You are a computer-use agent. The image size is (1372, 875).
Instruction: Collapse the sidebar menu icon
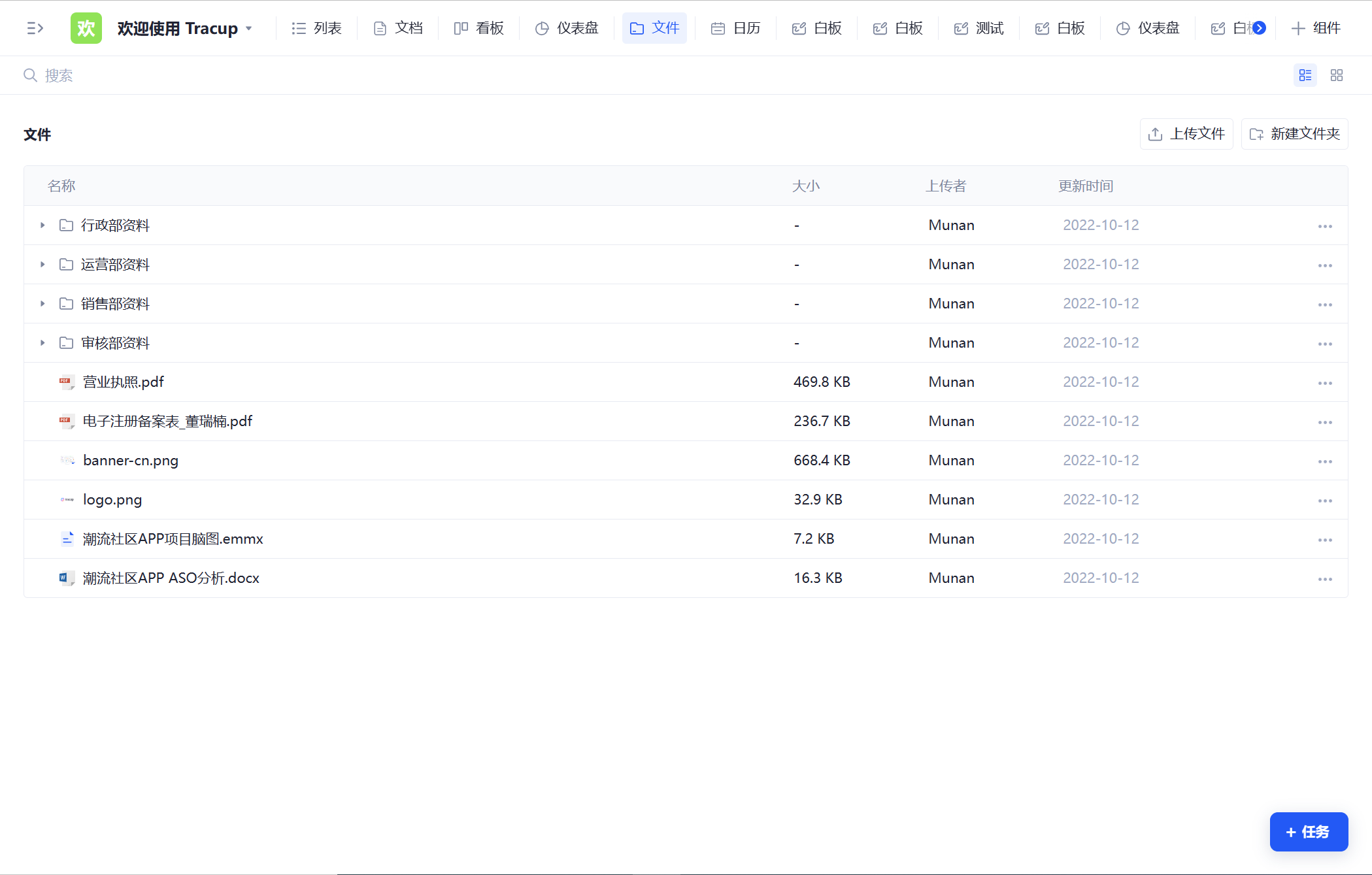click(x=35, y=28)
